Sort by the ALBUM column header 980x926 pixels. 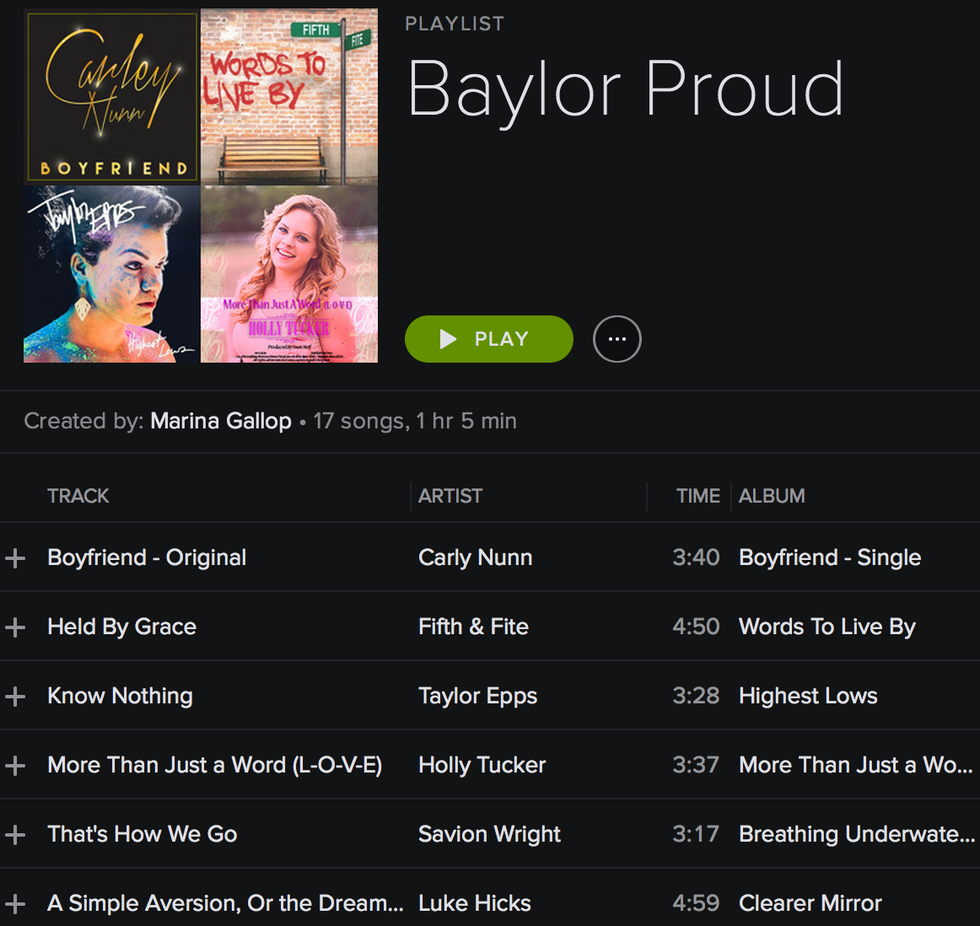771,496
